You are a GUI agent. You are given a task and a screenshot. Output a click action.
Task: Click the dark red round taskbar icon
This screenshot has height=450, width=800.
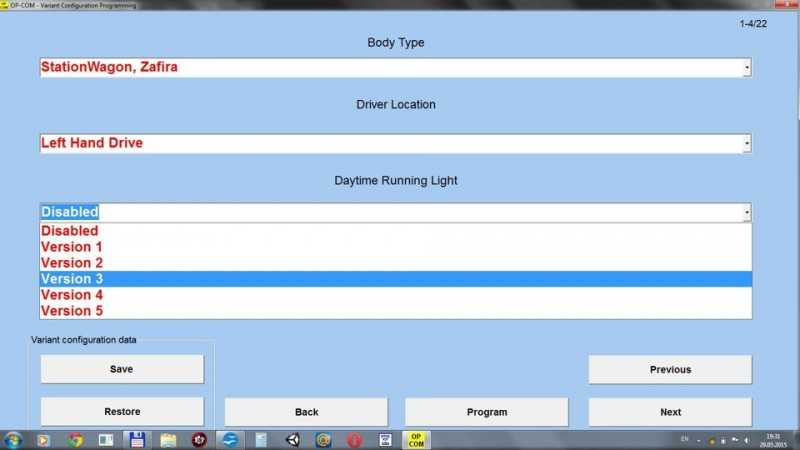pyautogui.click(x=199, y=440)
